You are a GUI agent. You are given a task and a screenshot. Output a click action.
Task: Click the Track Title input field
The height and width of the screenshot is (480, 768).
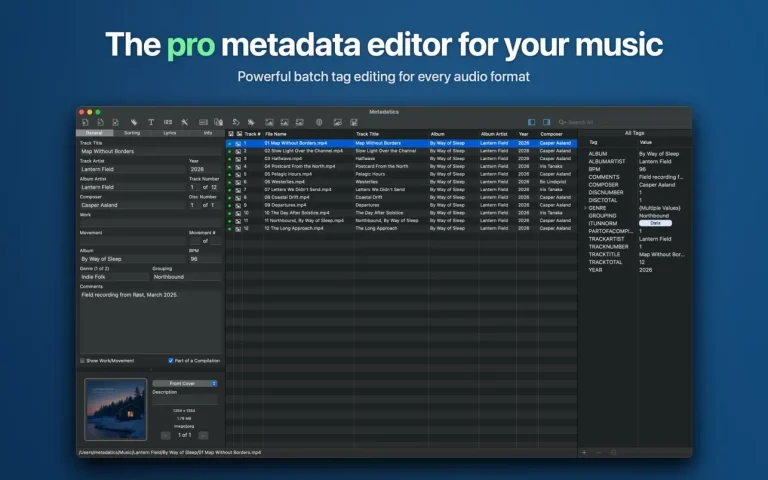click(150, 151)
